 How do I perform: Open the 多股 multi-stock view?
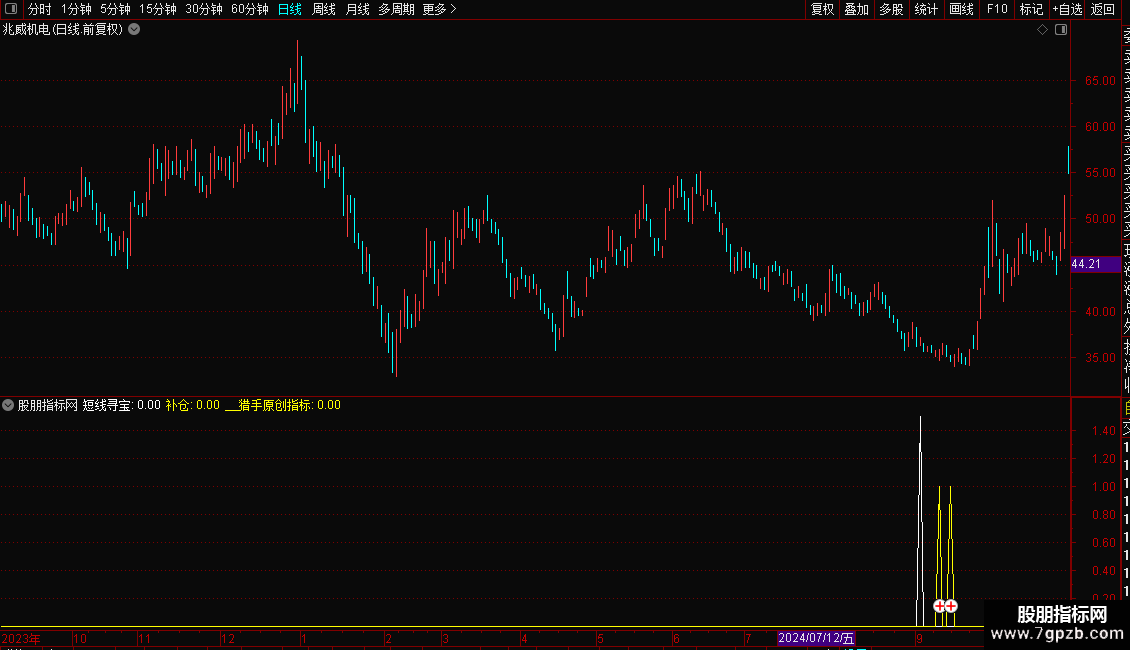point(891,9)
